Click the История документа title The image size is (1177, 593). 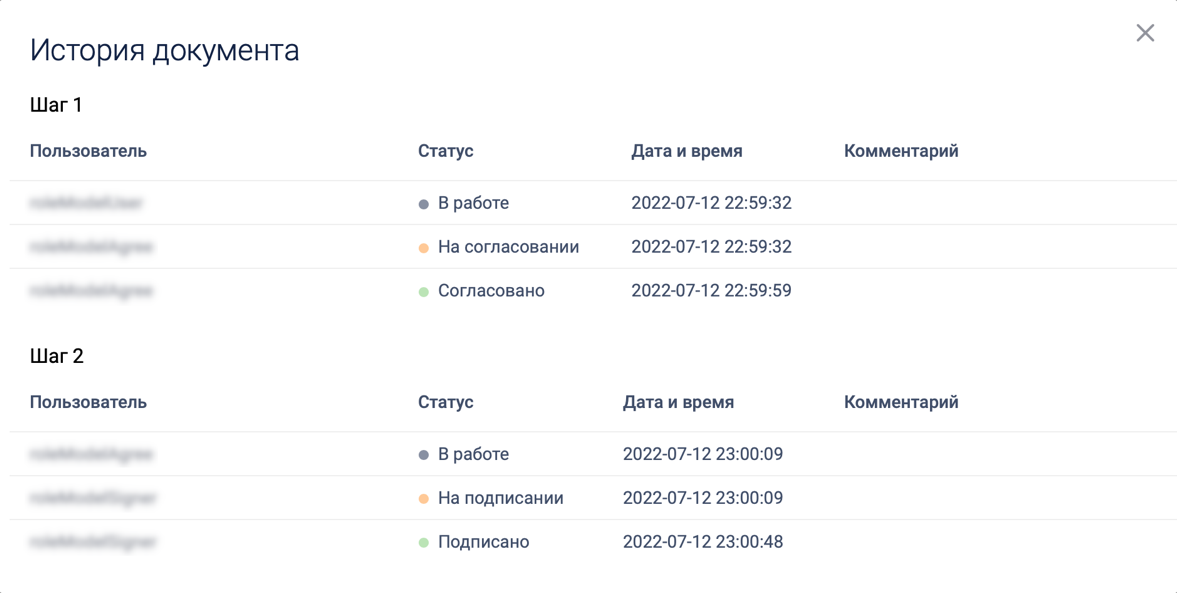click(165, 50)
